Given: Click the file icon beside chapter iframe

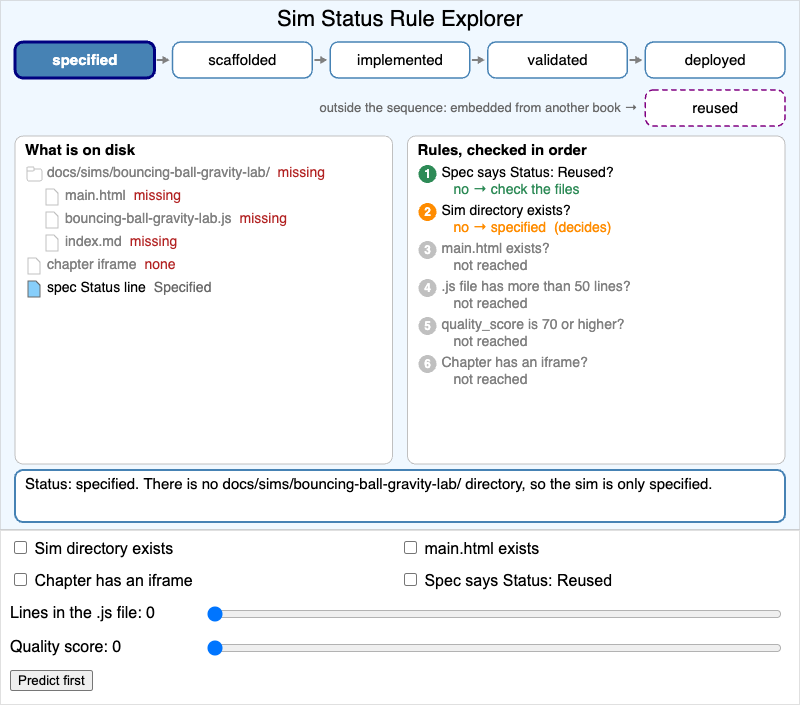Looking at the screenshot, I should pos(34,265).
